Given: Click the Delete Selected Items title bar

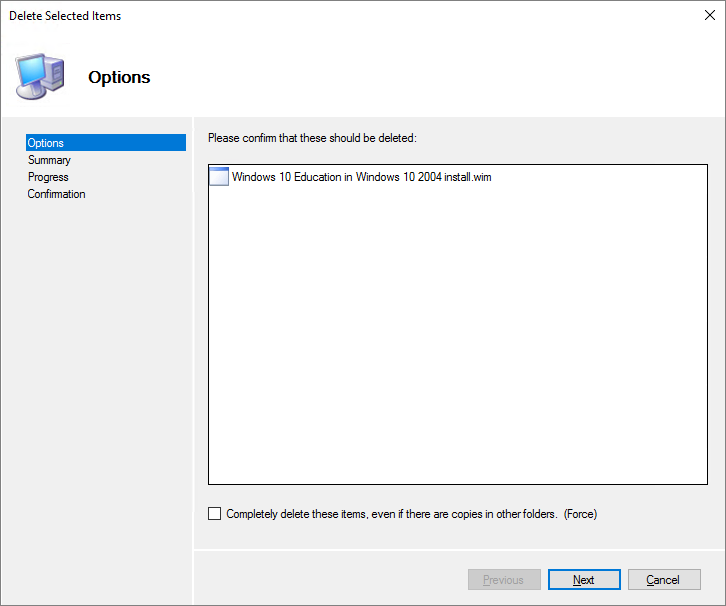Looking at the screenshot, I should click(300, 16).
